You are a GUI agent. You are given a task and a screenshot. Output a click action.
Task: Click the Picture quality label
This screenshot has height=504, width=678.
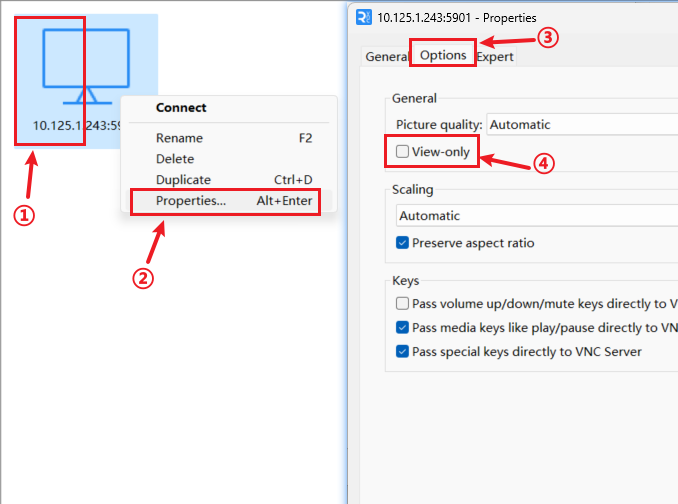click(439, 124)
